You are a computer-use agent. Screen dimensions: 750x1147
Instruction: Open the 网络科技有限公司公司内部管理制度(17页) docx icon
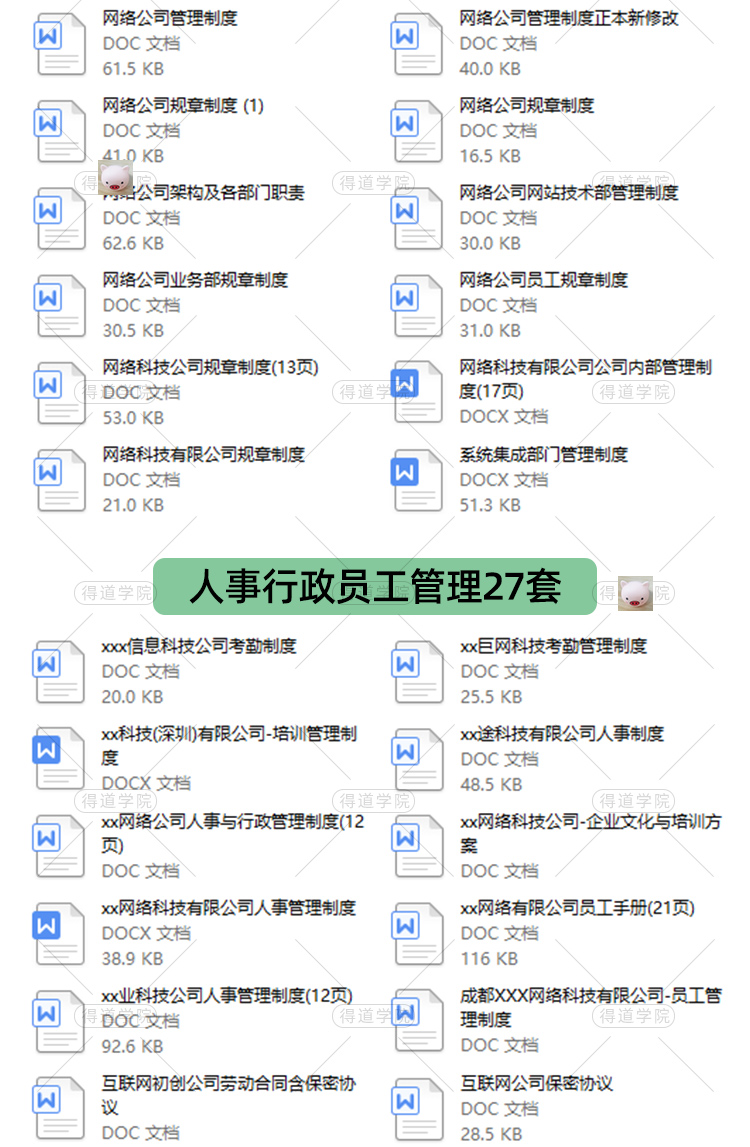[x=417, y=392]
